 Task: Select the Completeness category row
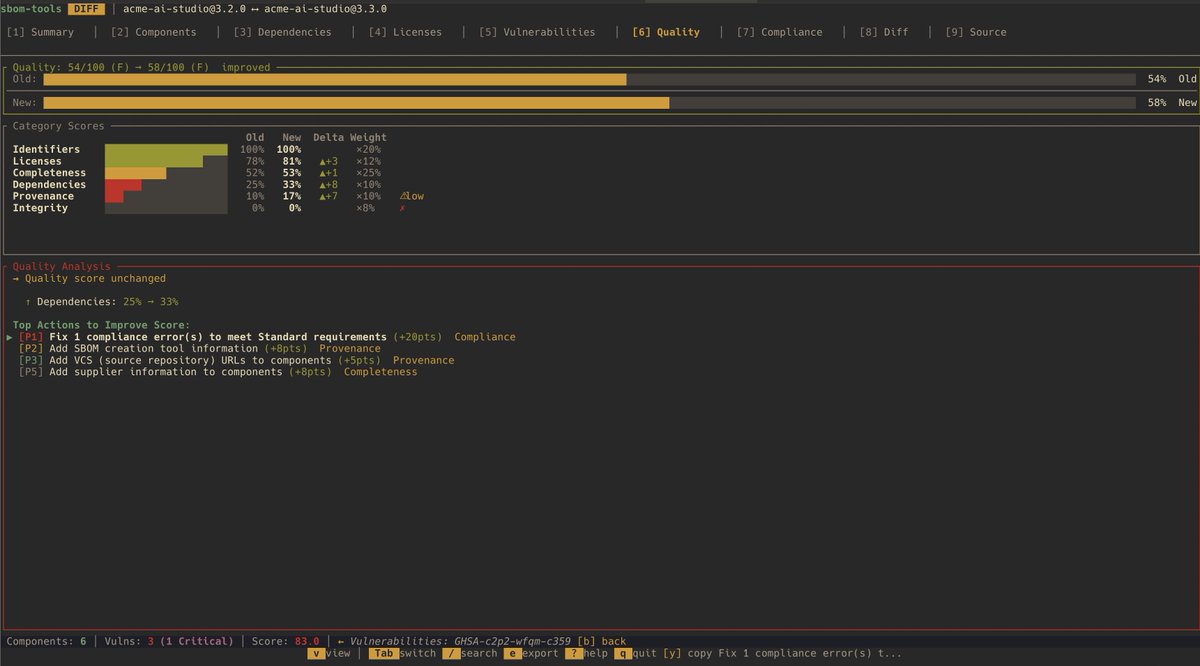(200, 173)
